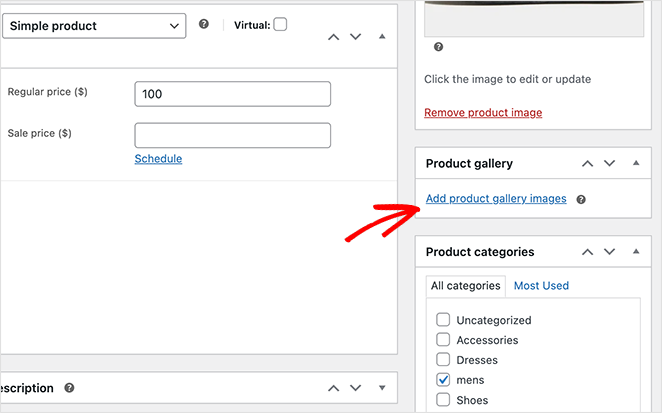Move Product categories panel down
This screenshot has height=413, width=662.
pyautogui.click(x=609, y=252)
